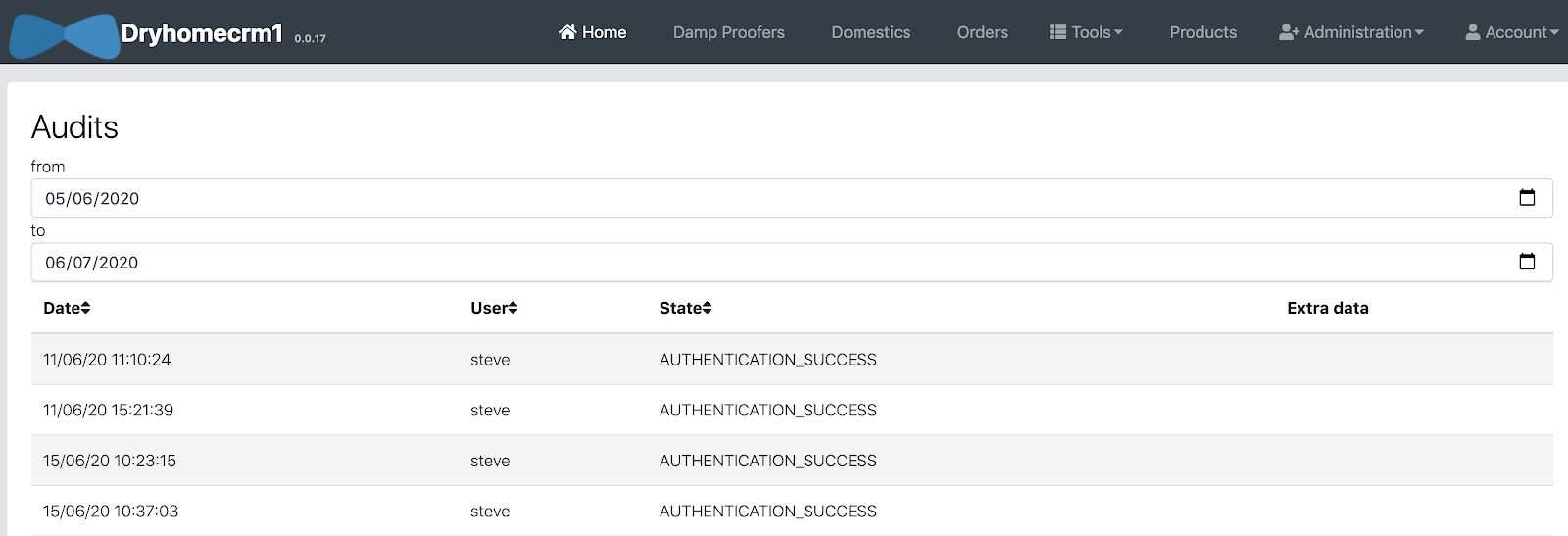Select audit row dated 11/06/20 15:21:39

tap(108, 410)
